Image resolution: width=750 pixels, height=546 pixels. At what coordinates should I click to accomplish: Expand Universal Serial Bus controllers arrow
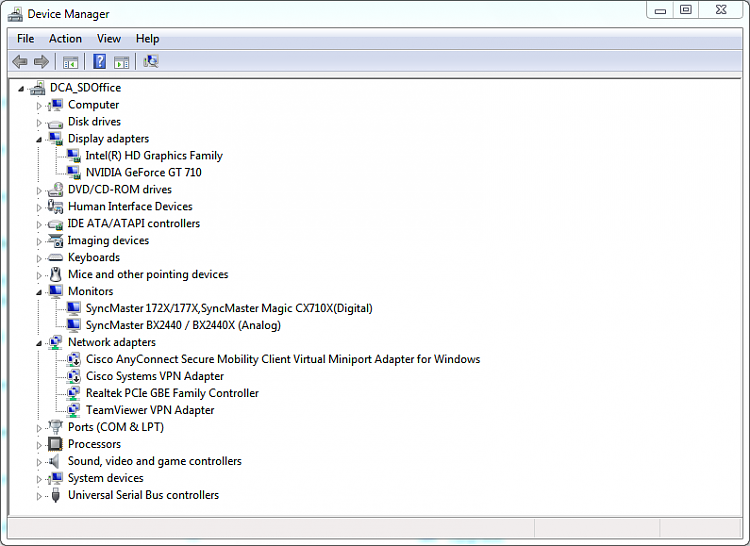pyautogui.click(x=39, y=496)
